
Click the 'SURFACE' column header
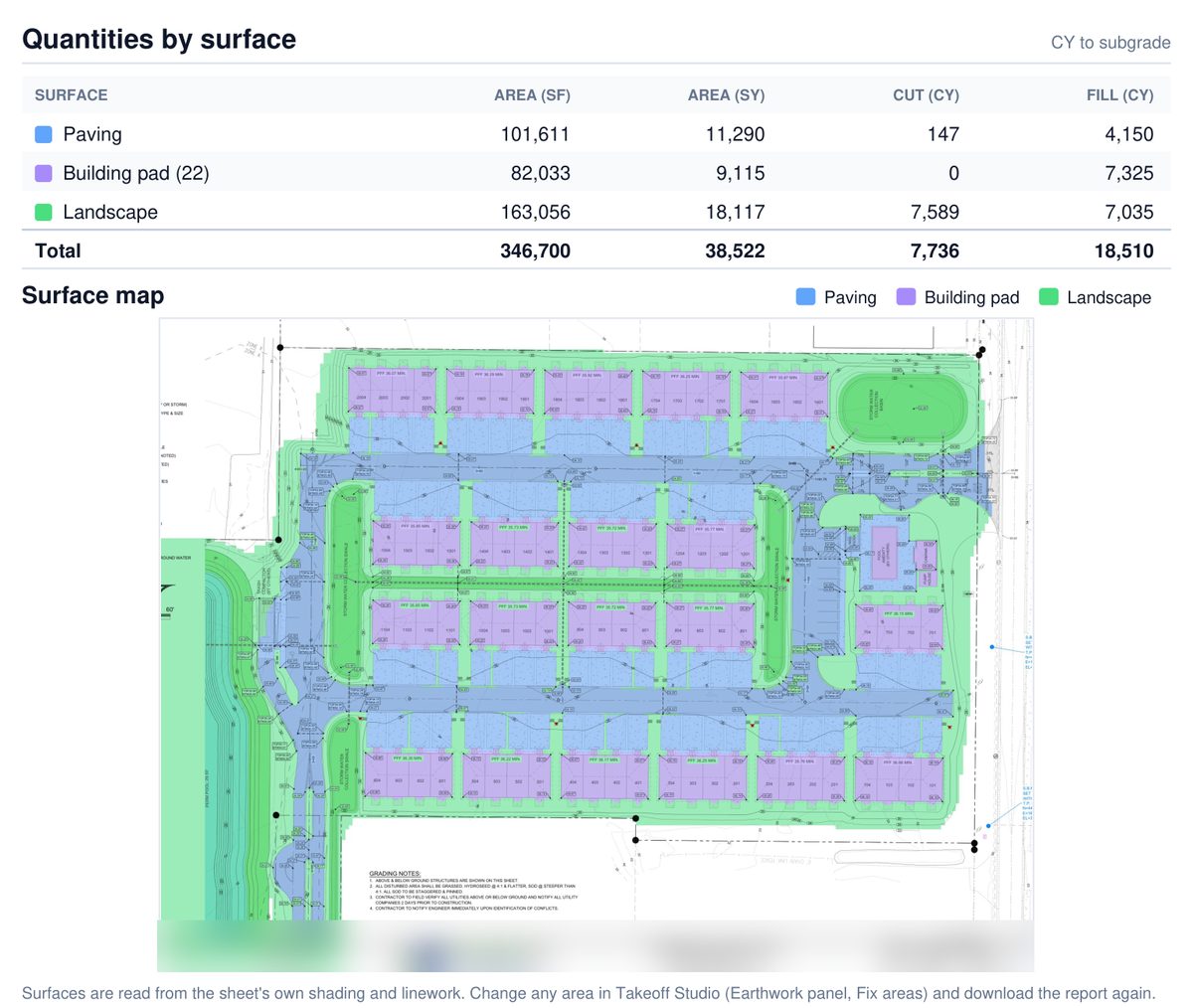point(71,95)
